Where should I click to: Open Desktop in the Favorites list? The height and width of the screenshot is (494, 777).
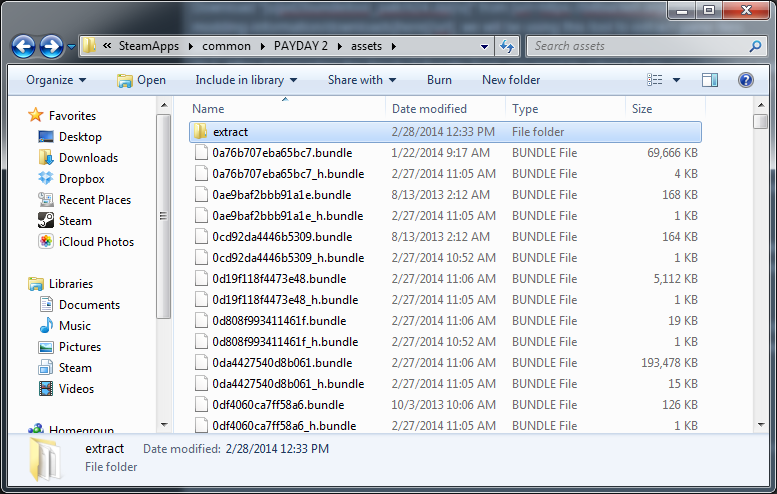pyautogui.click(x=80, y=137)
